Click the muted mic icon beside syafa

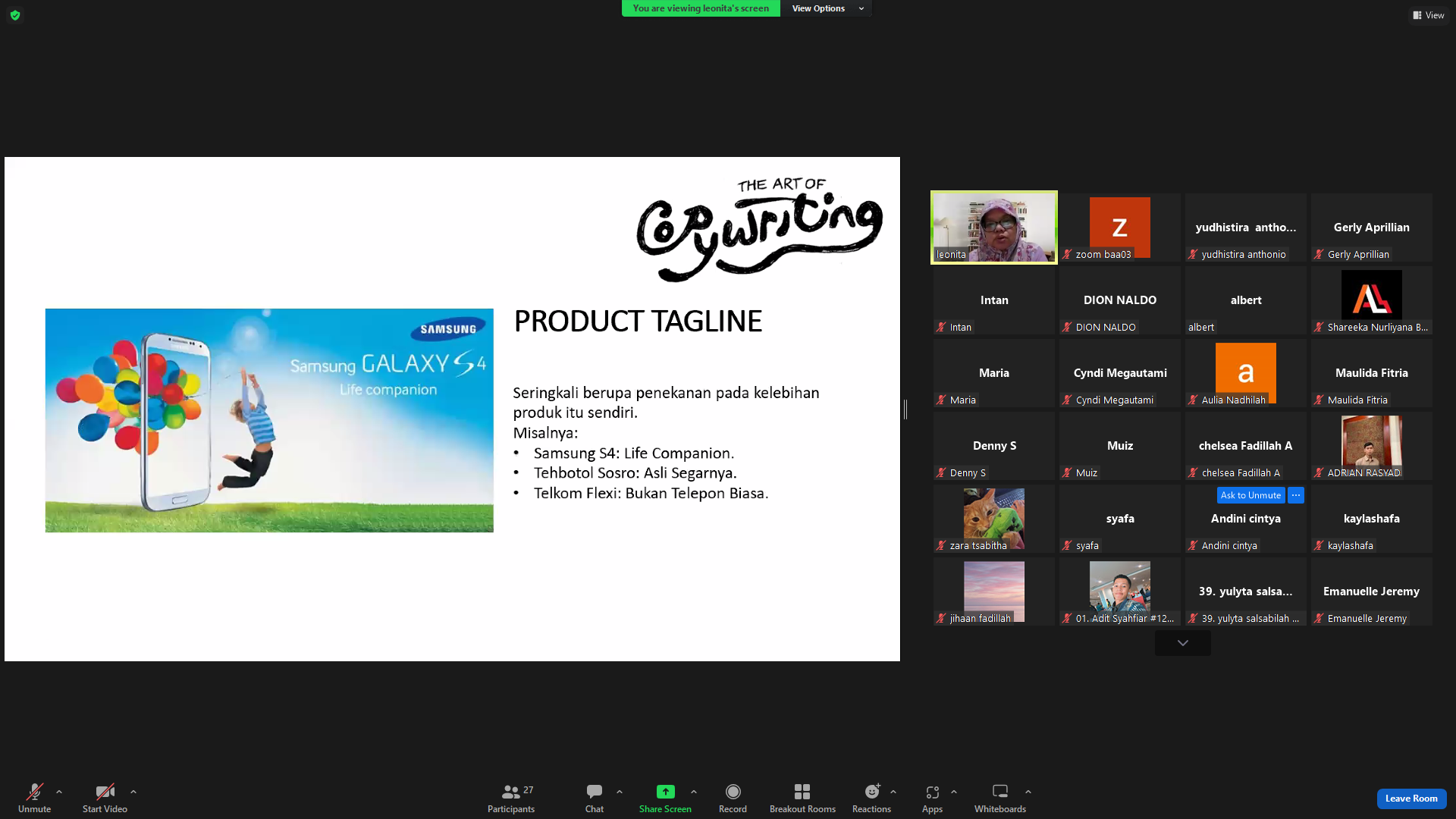(x=1067, y=546)
